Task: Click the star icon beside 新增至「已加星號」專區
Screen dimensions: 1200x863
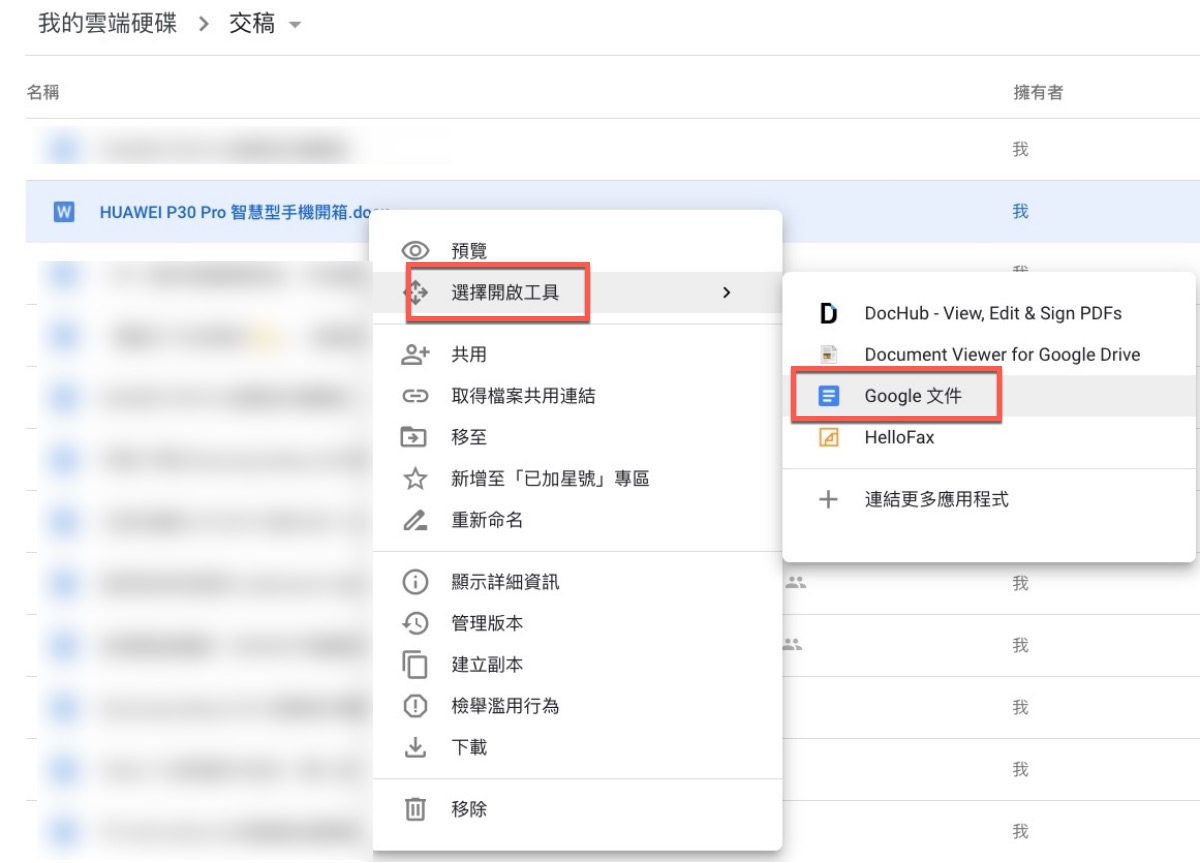Action: tap(415, 479)
